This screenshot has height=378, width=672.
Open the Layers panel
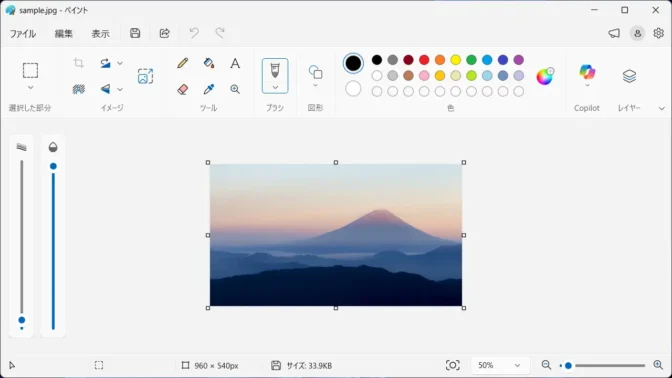[629, 76]
